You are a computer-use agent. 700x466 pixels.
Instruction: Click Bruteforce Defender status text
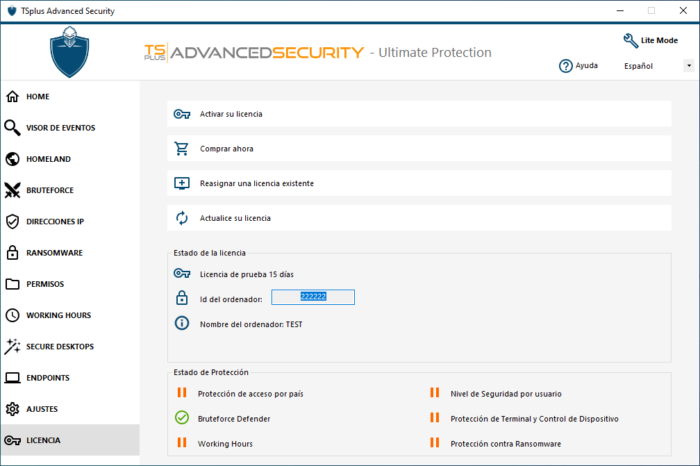click(234, 419)
